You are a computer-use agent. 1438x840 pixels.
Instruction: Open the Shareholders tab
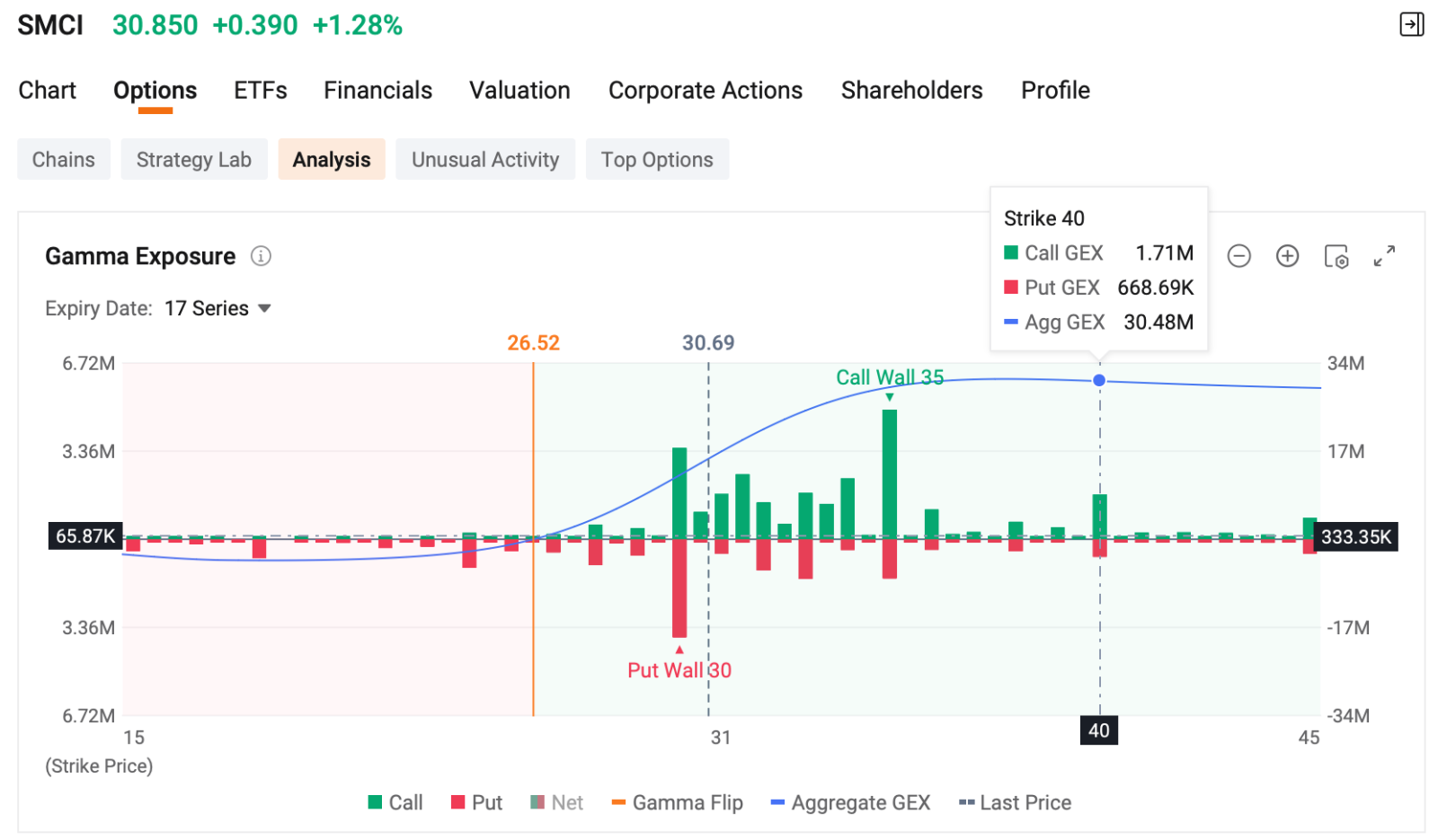click(912, 90)
